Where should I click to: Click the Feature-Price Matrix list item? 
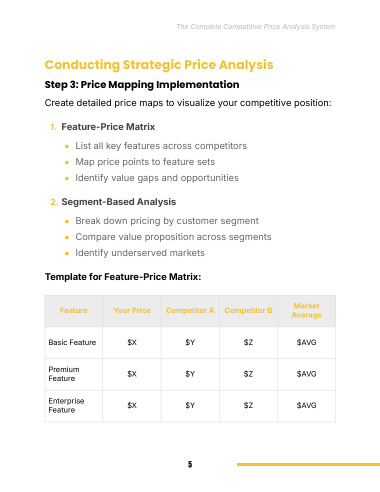pos(108,127)
